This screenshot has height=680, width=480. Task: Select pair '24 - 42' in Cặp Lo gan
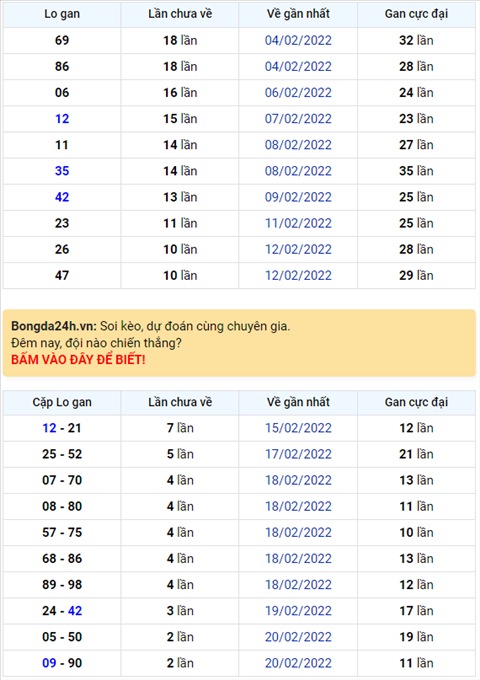tap(62, 611)
